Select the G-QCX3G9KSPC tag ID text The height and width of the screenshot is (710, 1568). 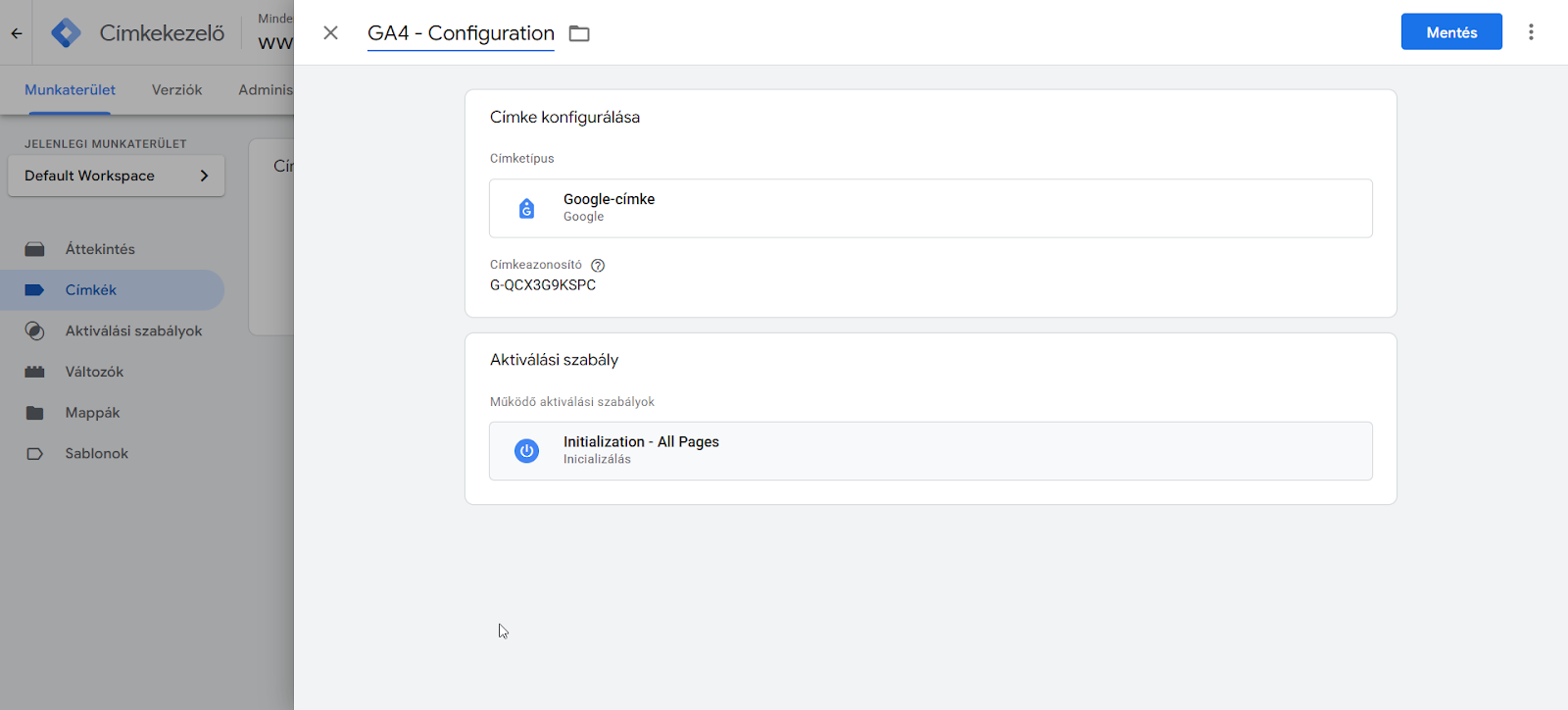pos(543,285)
